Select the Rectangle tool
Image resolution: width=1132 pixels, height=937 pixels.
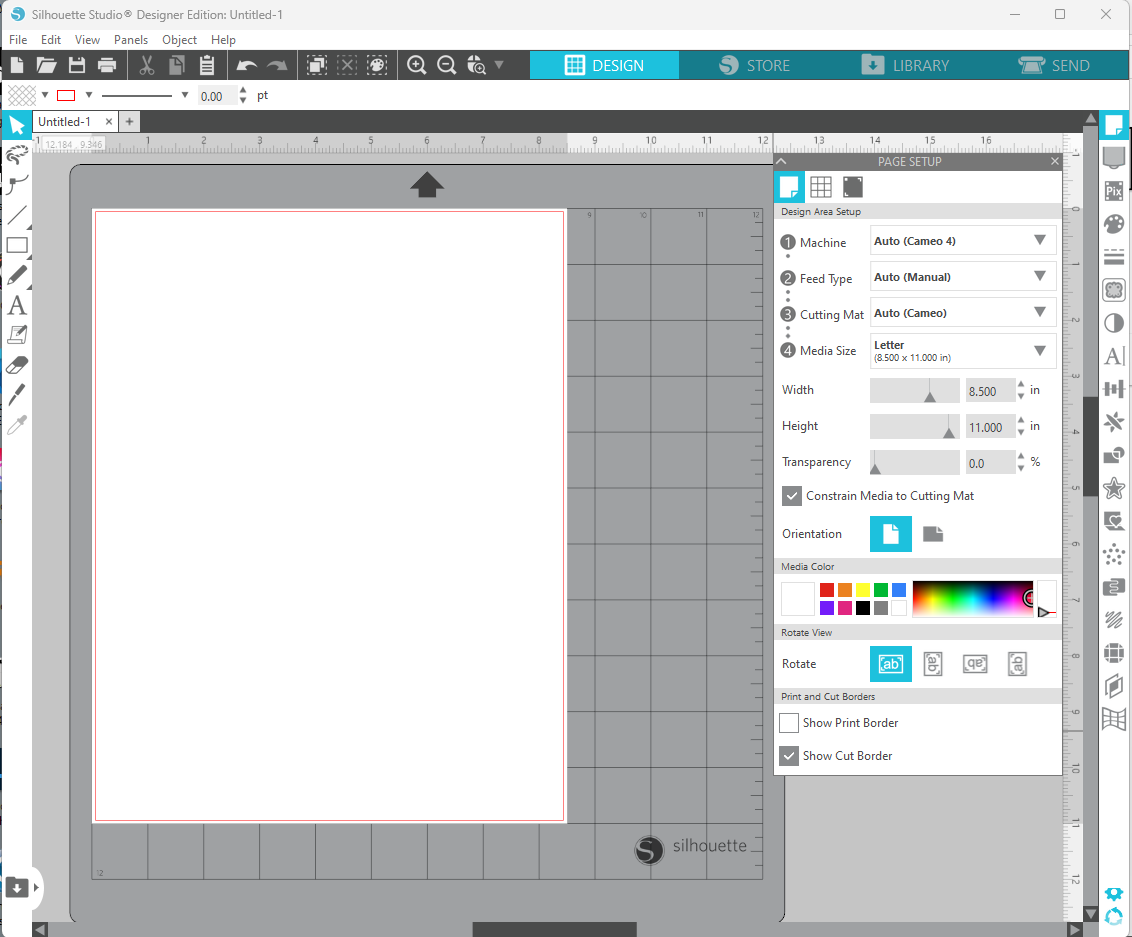point(16,245)
